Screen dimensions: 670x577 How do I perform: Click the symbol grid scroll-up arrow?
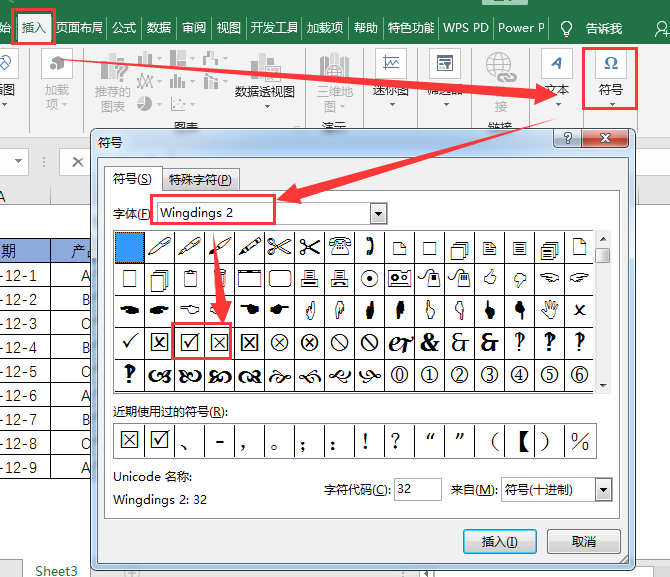[603, 238]
